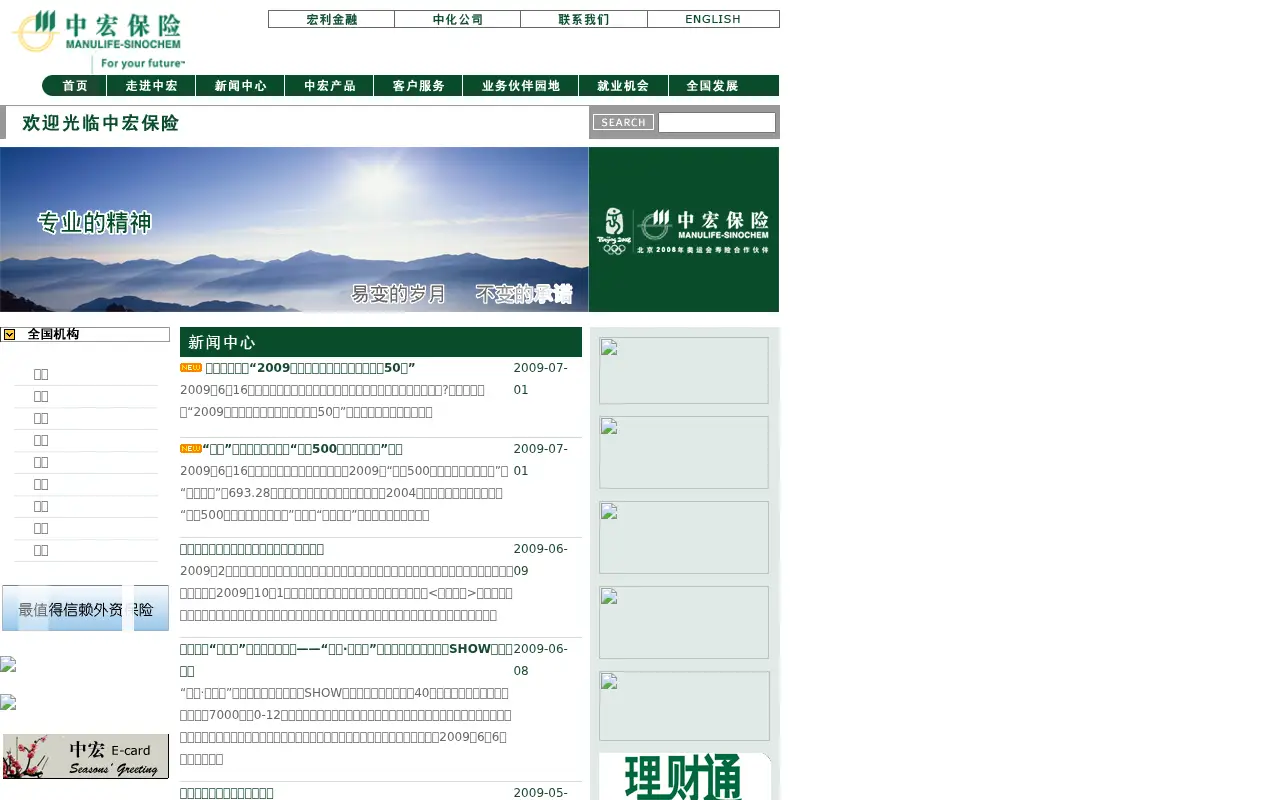Open the 宏利金融 top link
Viewport: 1280px width, 800px height.
coord(331,19)
